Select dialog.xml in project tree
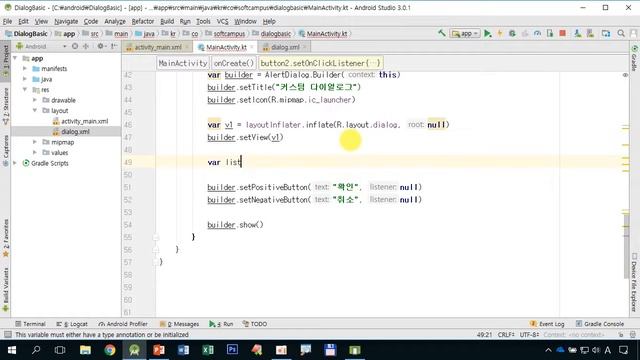The width and height of the screenshot is (640, 360). (75, 131)
